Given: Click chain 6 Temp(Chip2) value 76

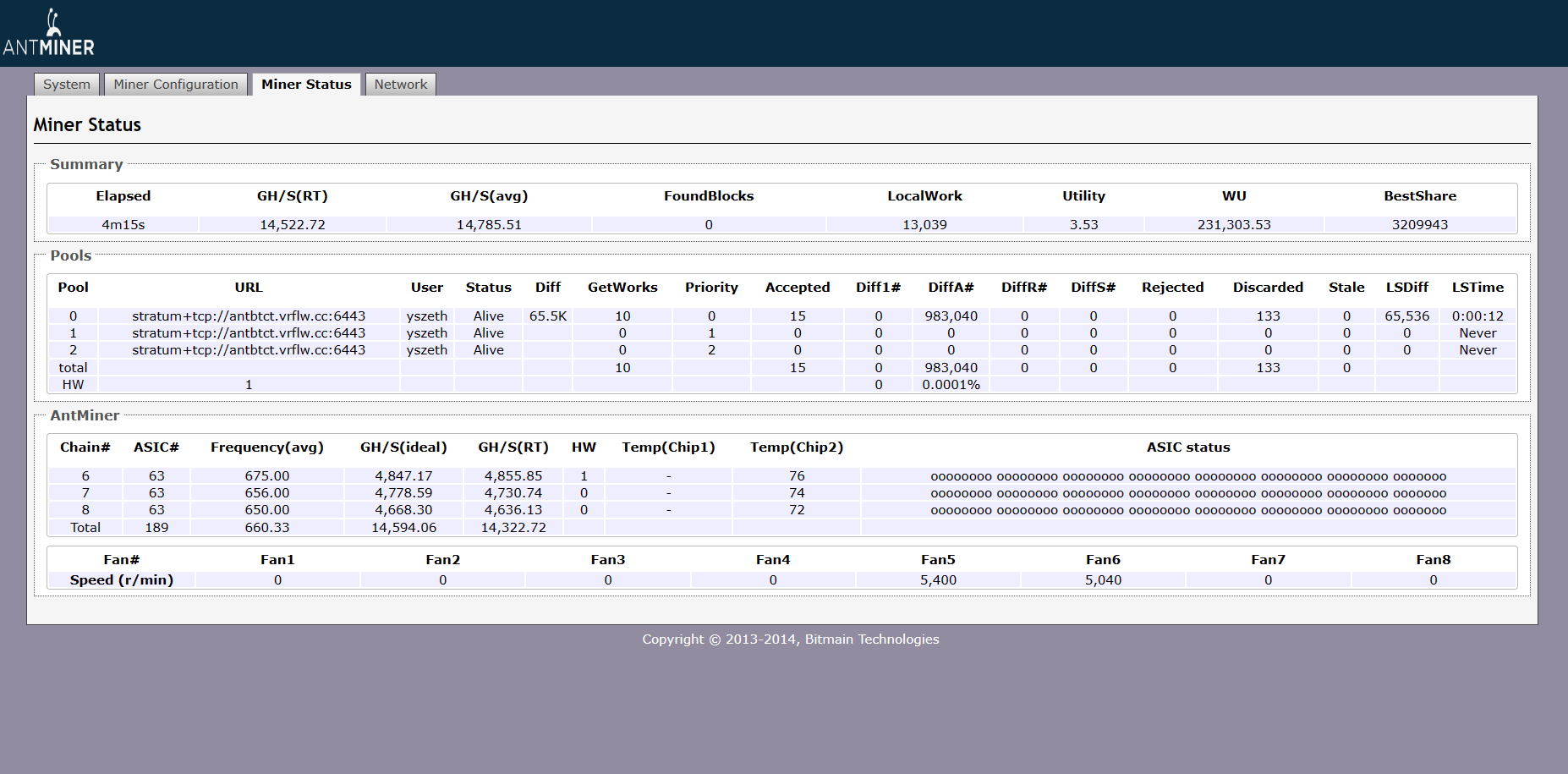Looking at the screenshot, I should [797, 476].
